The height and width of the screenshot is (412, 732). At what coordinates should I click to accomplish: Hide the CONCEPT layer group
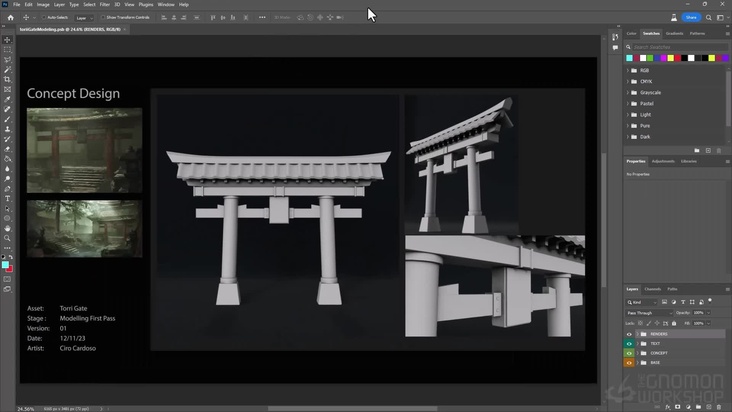coord(629,353)
